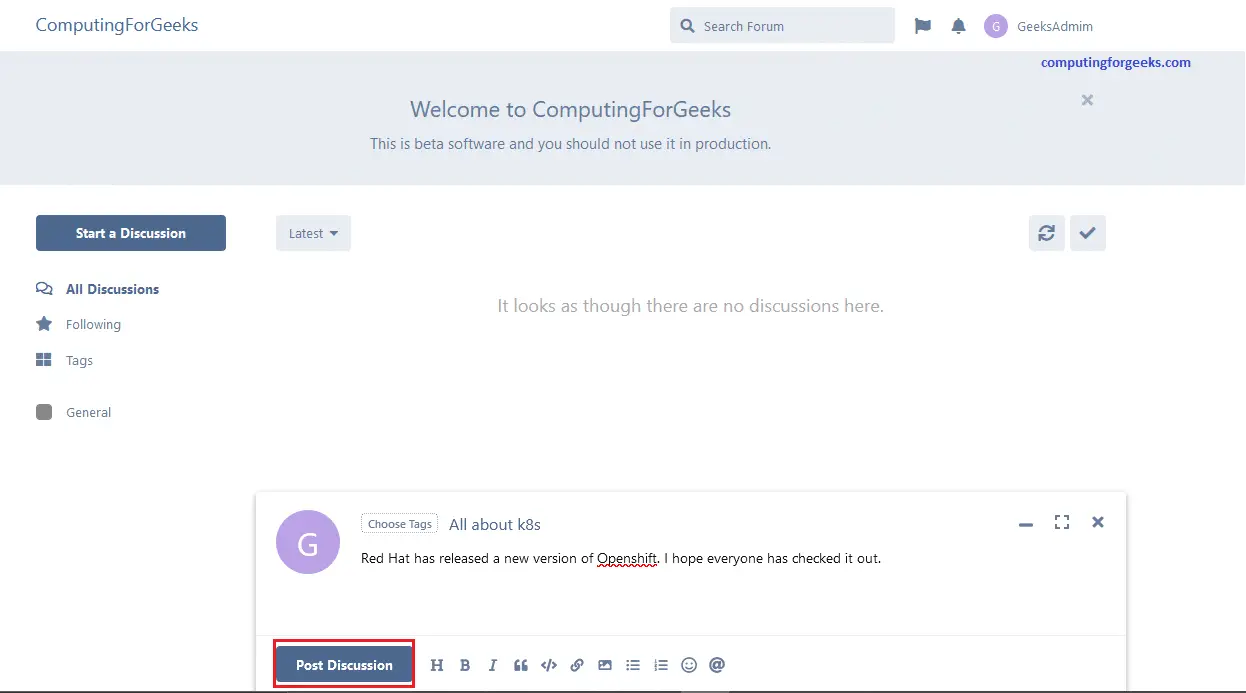Click the Post Discussion button

tap(343, 664)
